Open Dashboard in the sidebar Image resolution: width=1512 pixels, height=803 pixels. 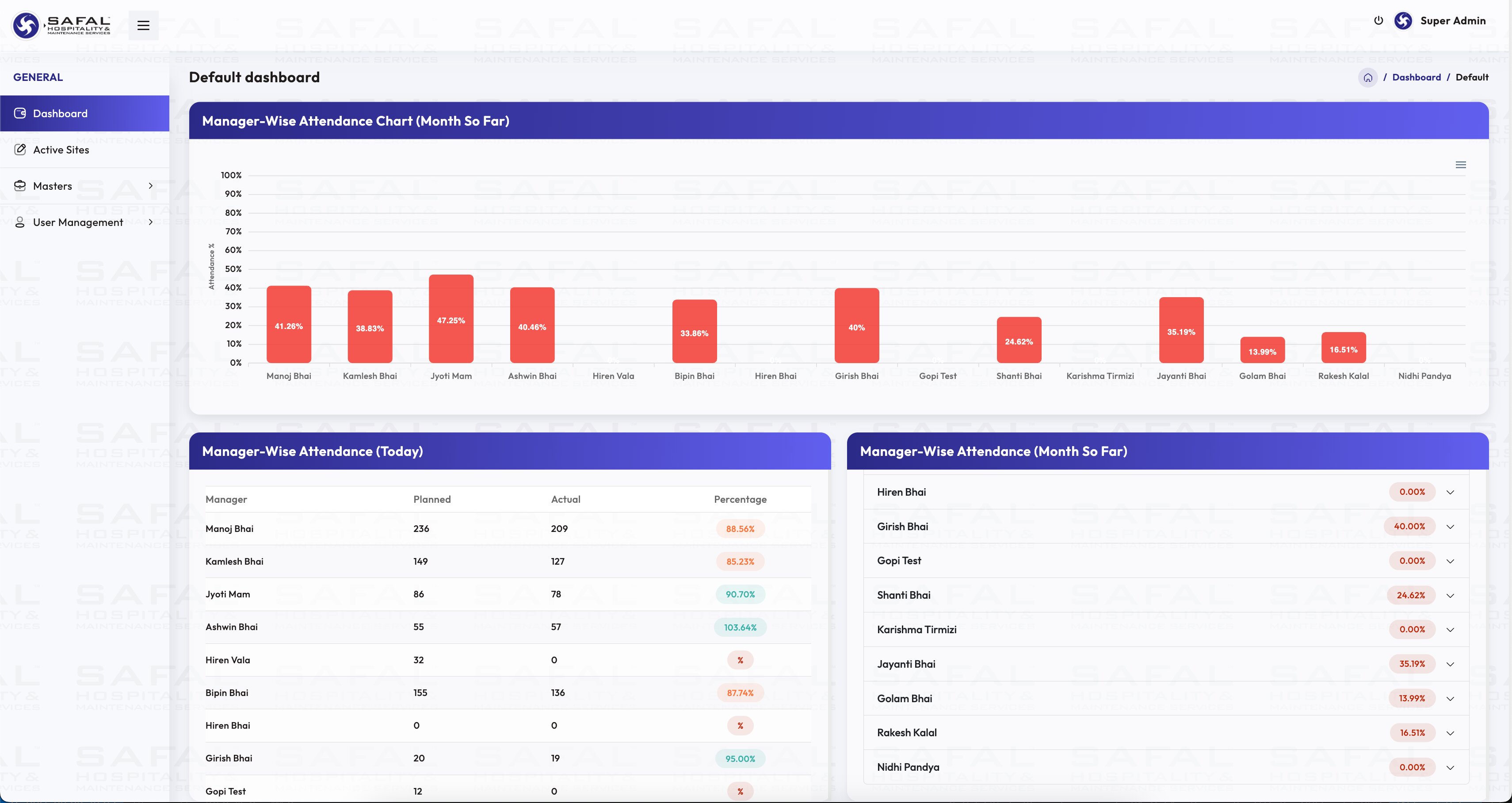pos(60,113)
